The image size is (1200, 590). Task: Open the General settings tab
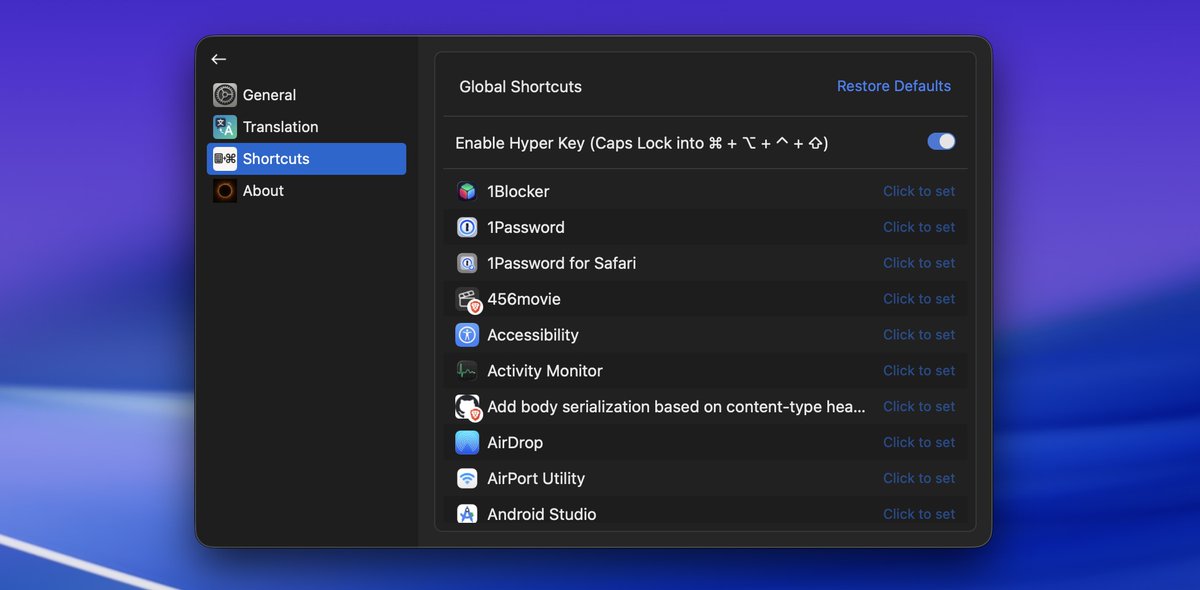[x=306, y=95]
